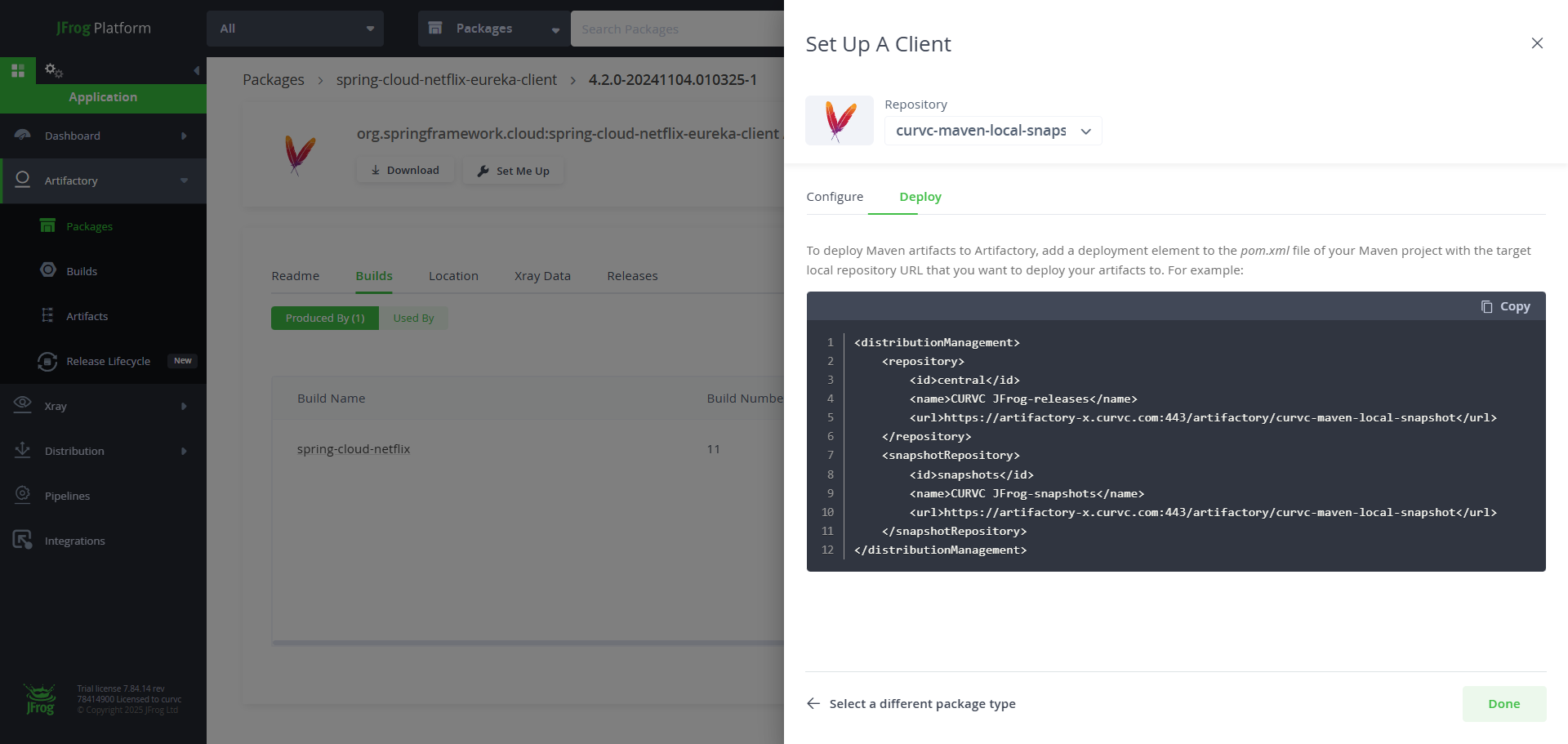The width and height of the screenshot is (1568, 744).
Task: Click the 4.2.0-20241104.010325-1 version breadcrumb
Action: tap(673, 79)
